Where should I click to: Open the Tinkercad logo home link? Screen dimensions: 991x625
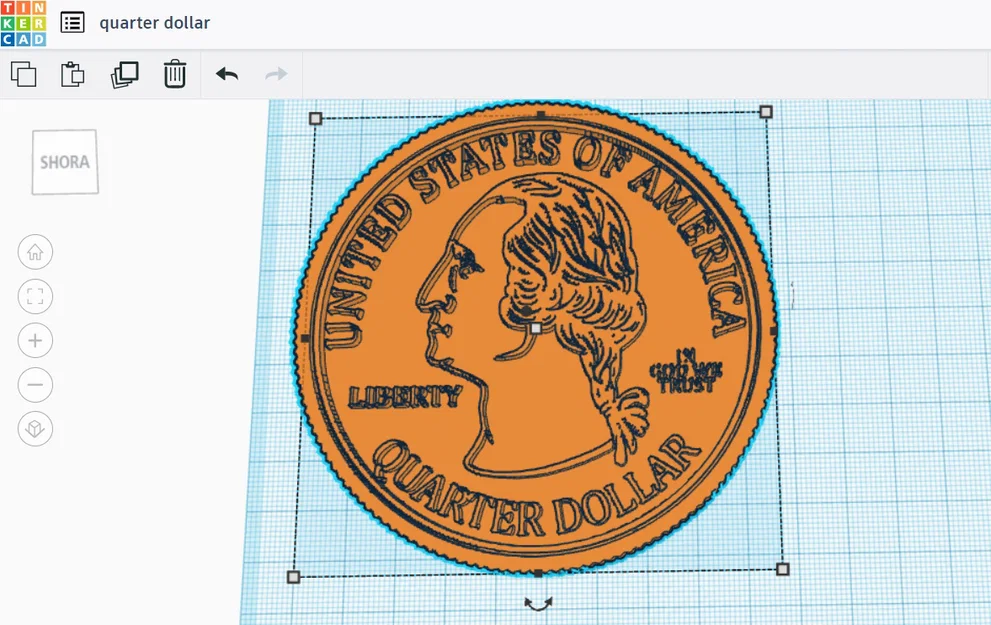pyautogui.click(x=23, y=23)
